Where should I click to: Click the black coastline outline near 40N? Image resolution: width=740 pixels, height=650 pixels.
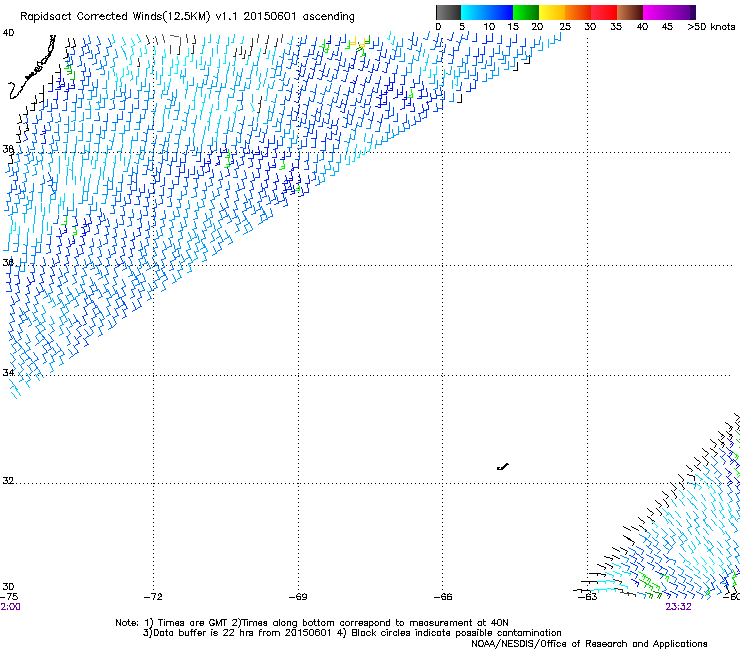click(x=32, y=68)
